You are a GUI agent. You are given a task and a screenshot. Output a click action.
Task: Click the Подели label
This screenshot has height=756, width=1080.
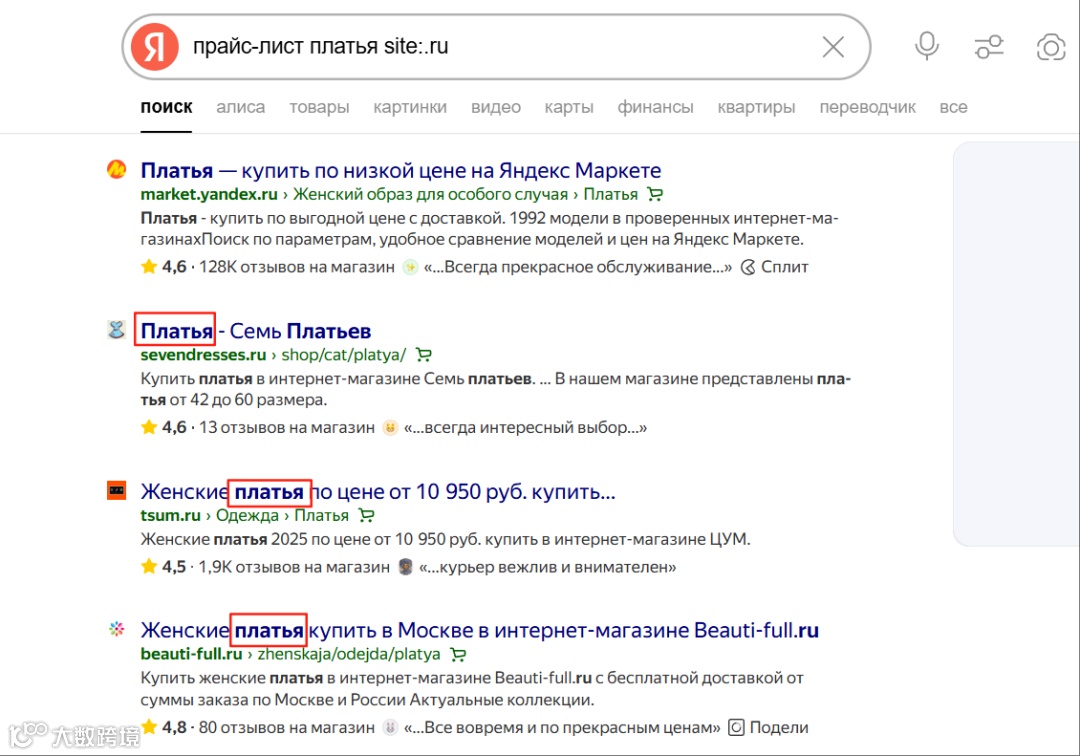click(779, 728)
